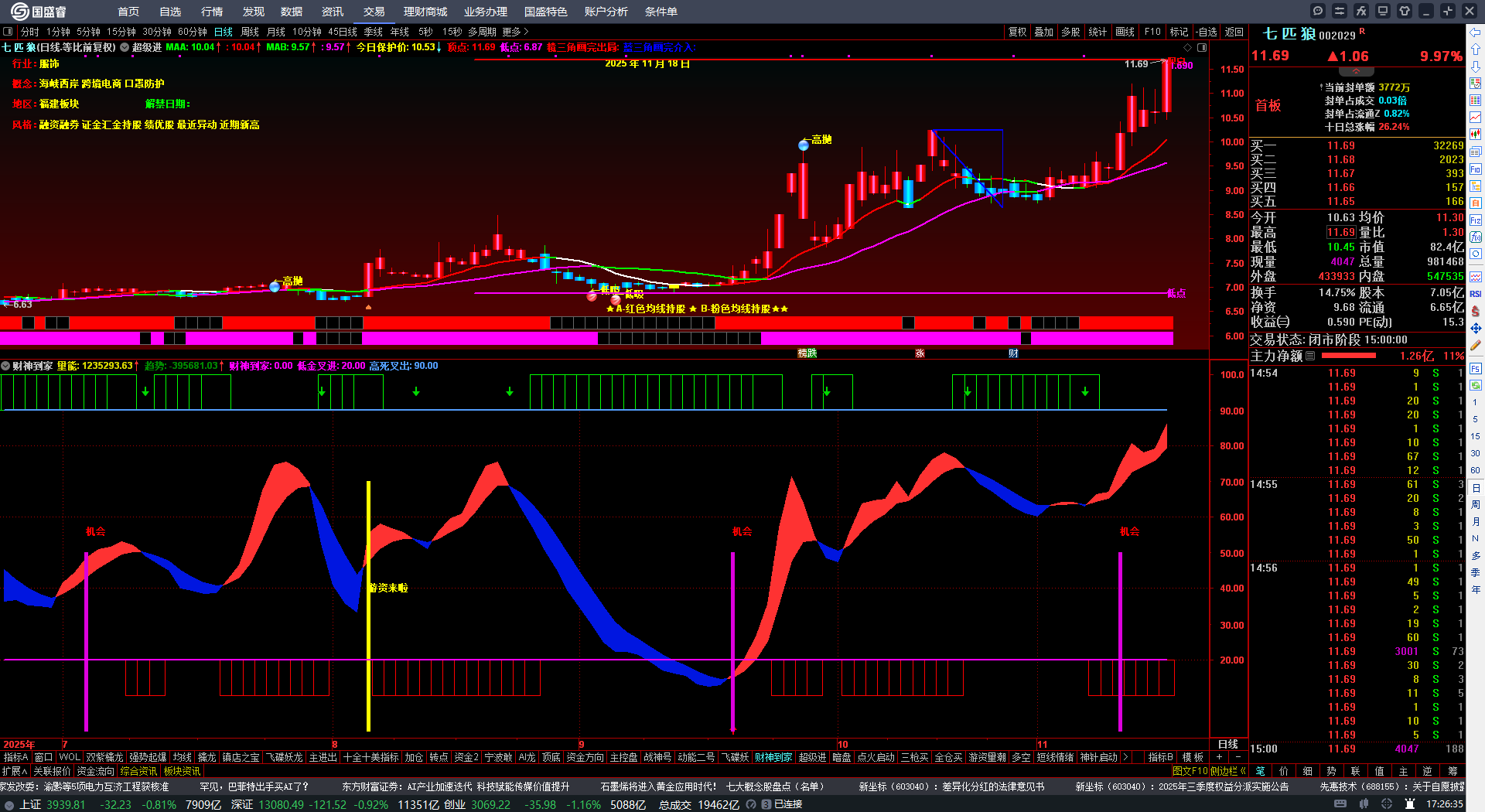This screenshot has width=1485, height=812.
Task: Show more indicator tabs with right arrow
Action: [x=1125, y=757]
